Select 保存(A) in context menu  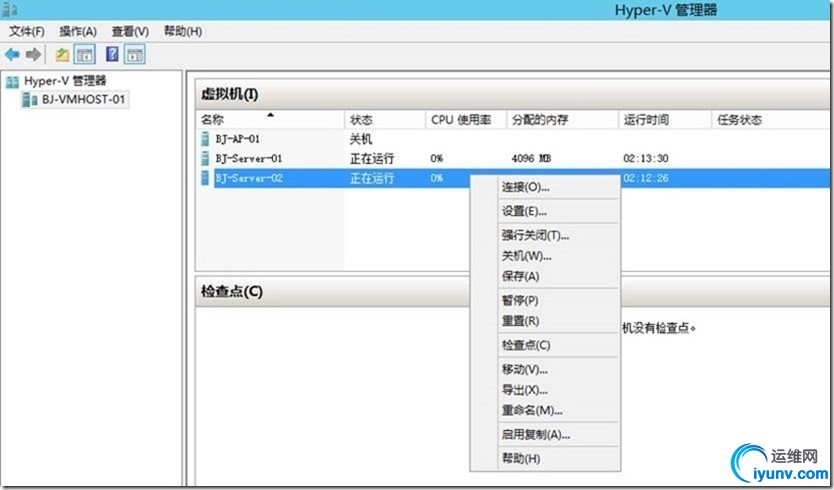click(x=546, y=277)
